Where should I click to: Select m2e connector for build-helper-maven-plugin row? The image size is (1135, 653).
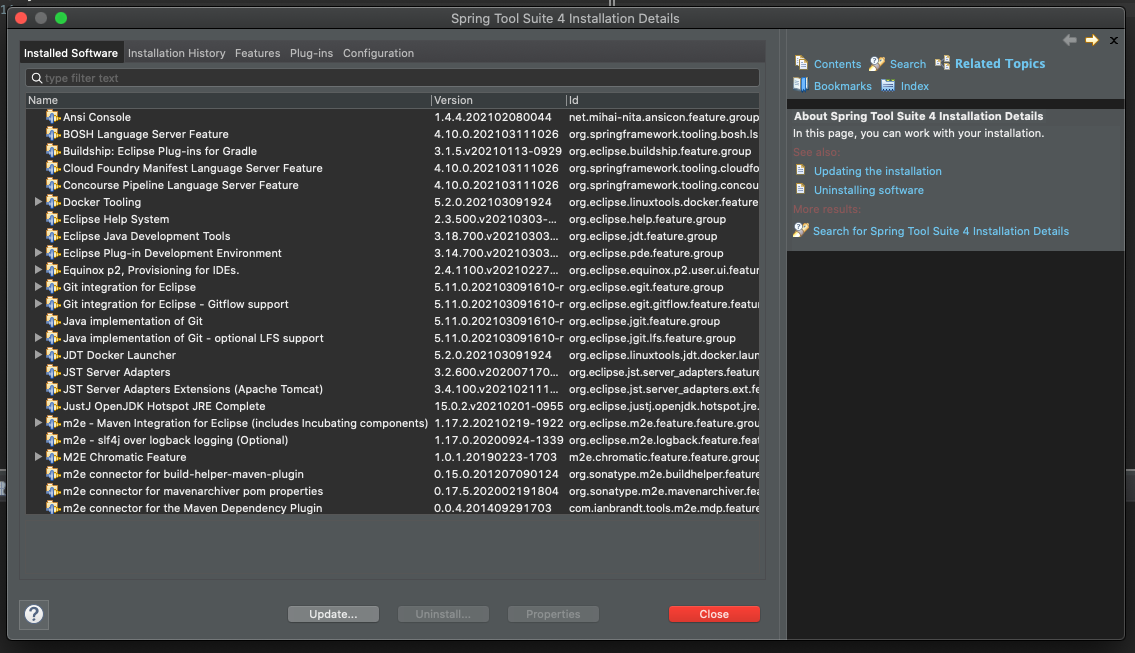tap(392, 474)
